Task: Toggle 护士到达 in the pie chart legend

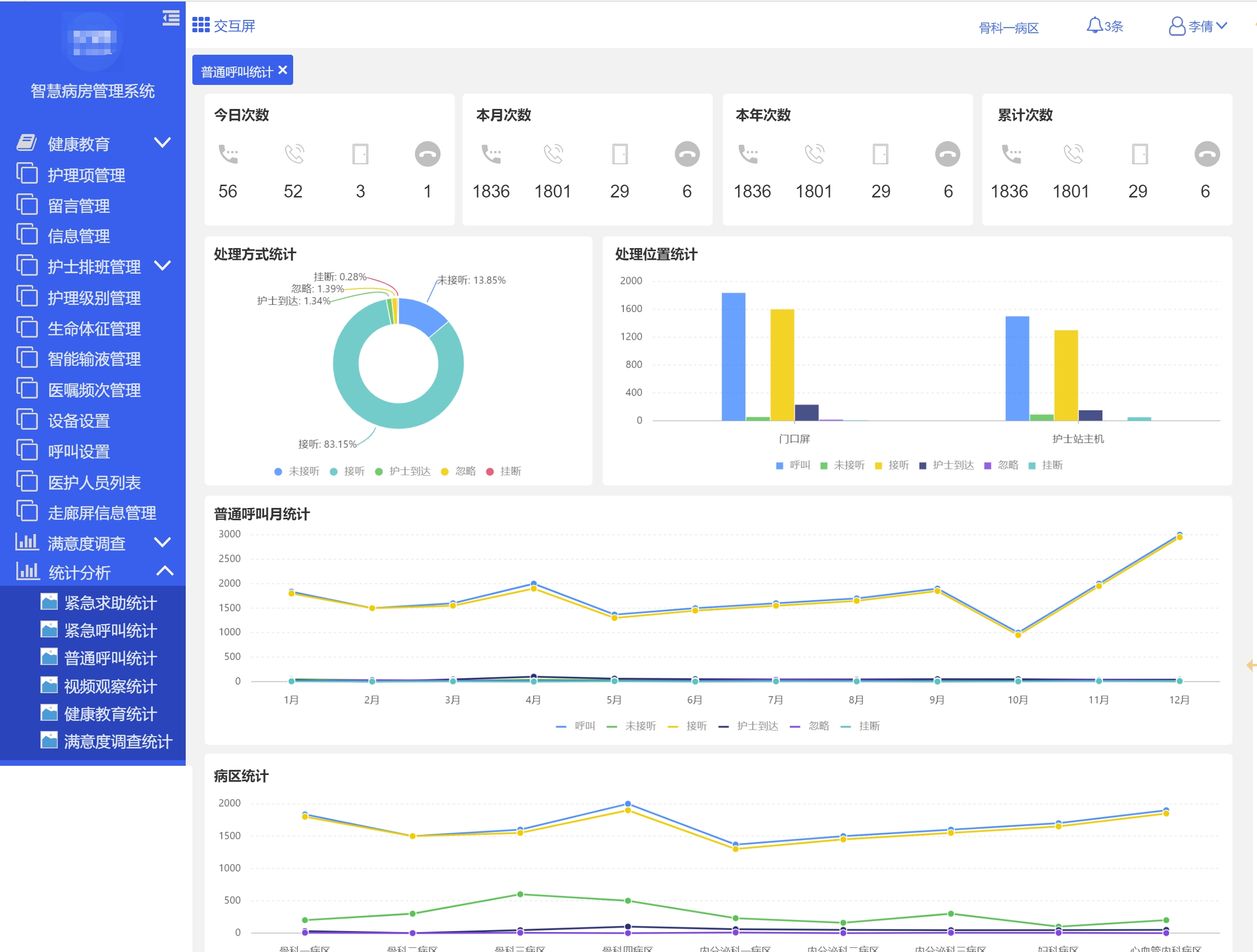Action: click(403, 471)
